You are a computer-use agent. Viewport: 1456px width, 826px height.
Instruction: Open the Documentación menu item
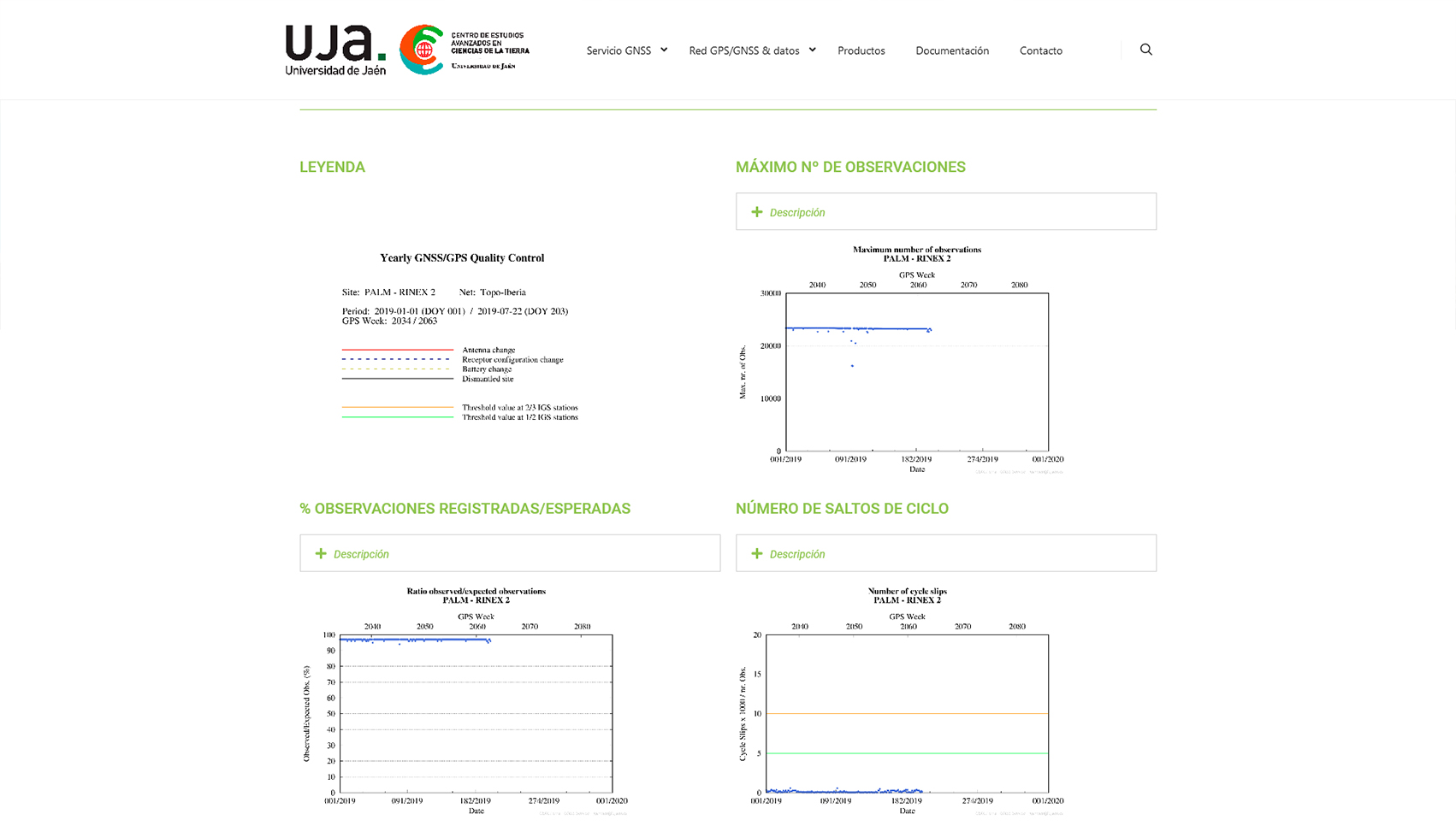pos(952,50)
